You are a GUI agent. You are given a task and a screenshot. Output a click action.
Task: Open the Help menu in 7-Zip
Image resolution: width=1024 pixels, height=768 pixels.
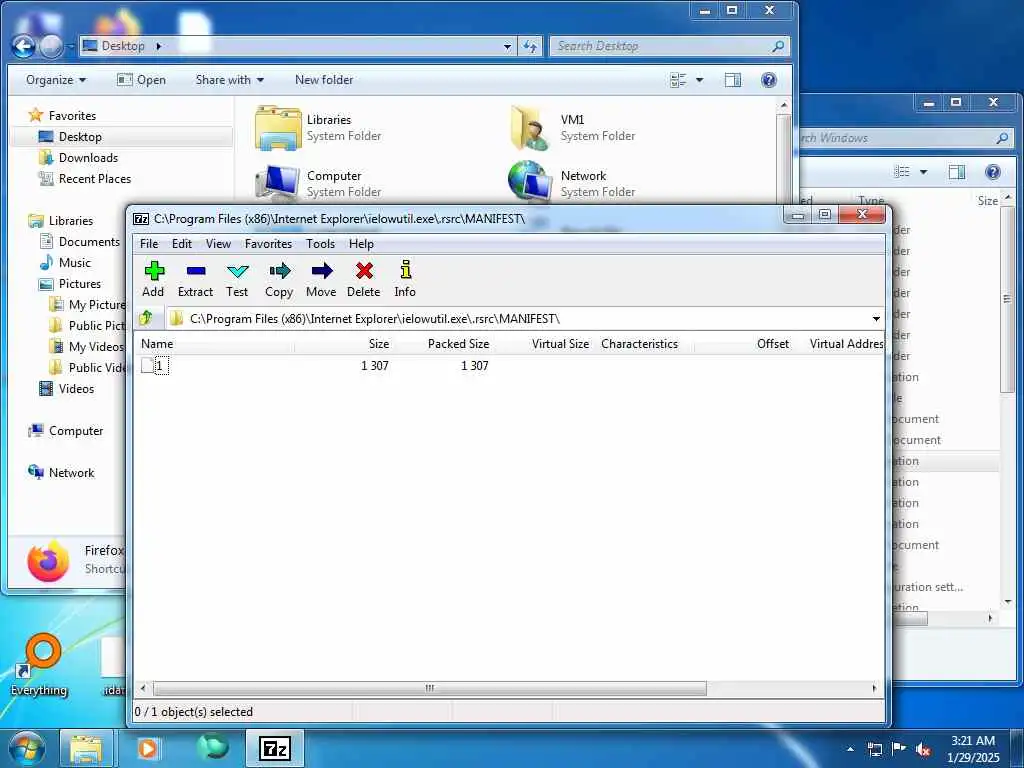pyautogui.click(x=361, y=244)
